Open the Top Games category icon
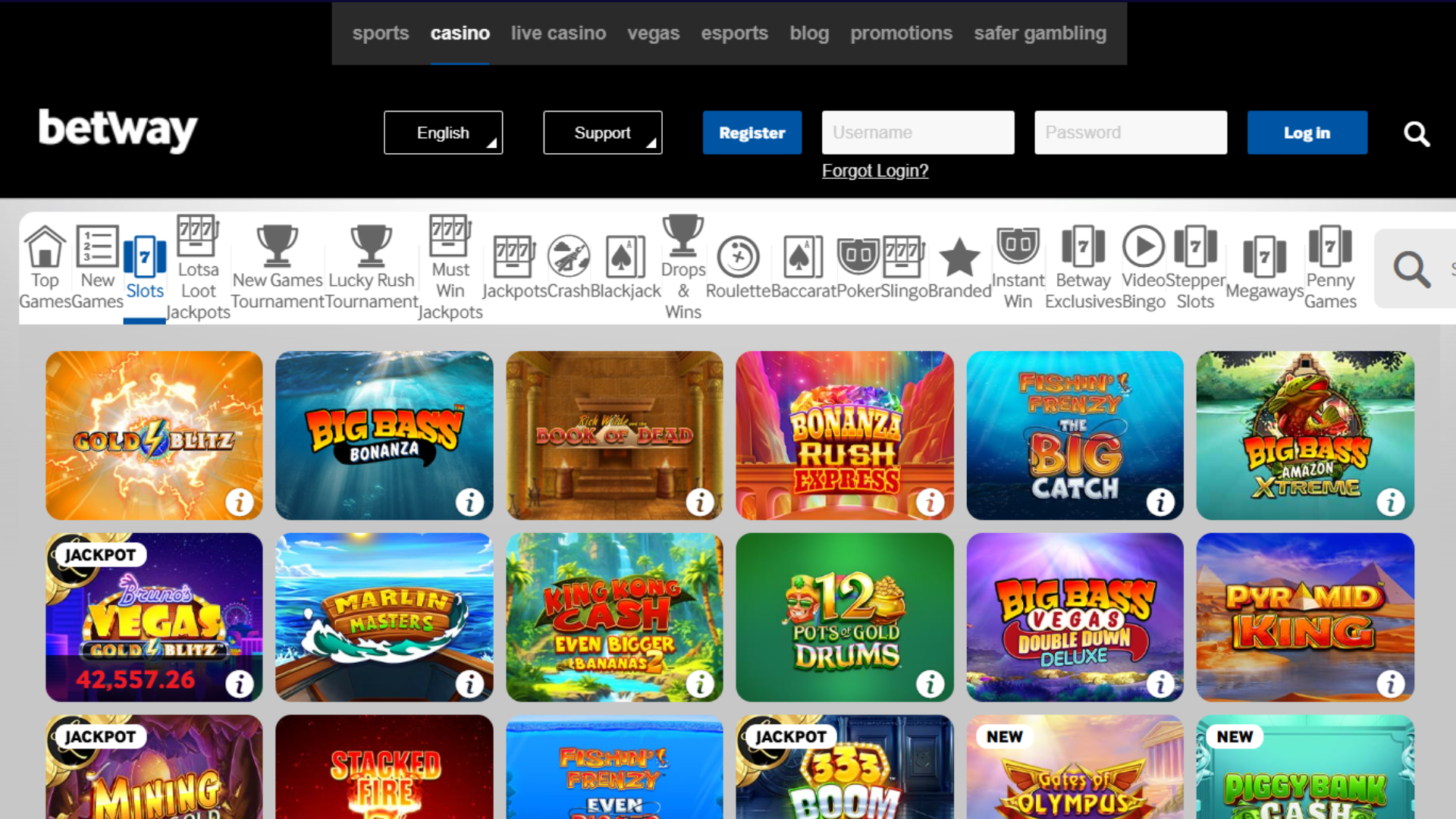The width and height of the screenshot is (1456, 819). pos(45,247)
